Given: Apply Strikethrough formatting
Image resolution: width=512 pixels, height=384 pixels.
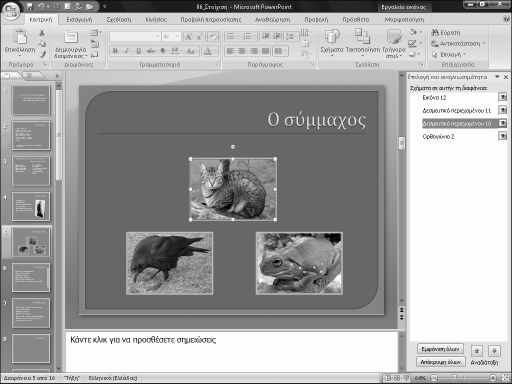Looking at the screenshot, I should 151,51.
